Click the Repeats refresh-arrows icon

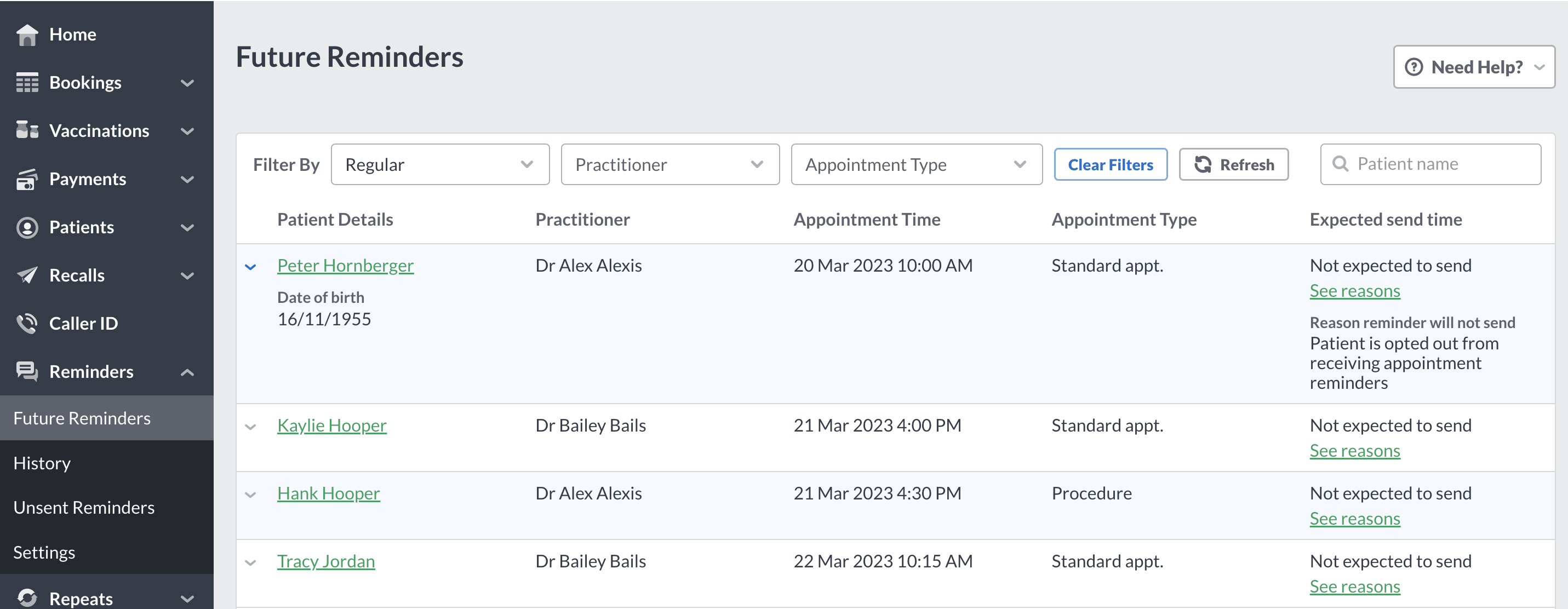tap(27, 597)
